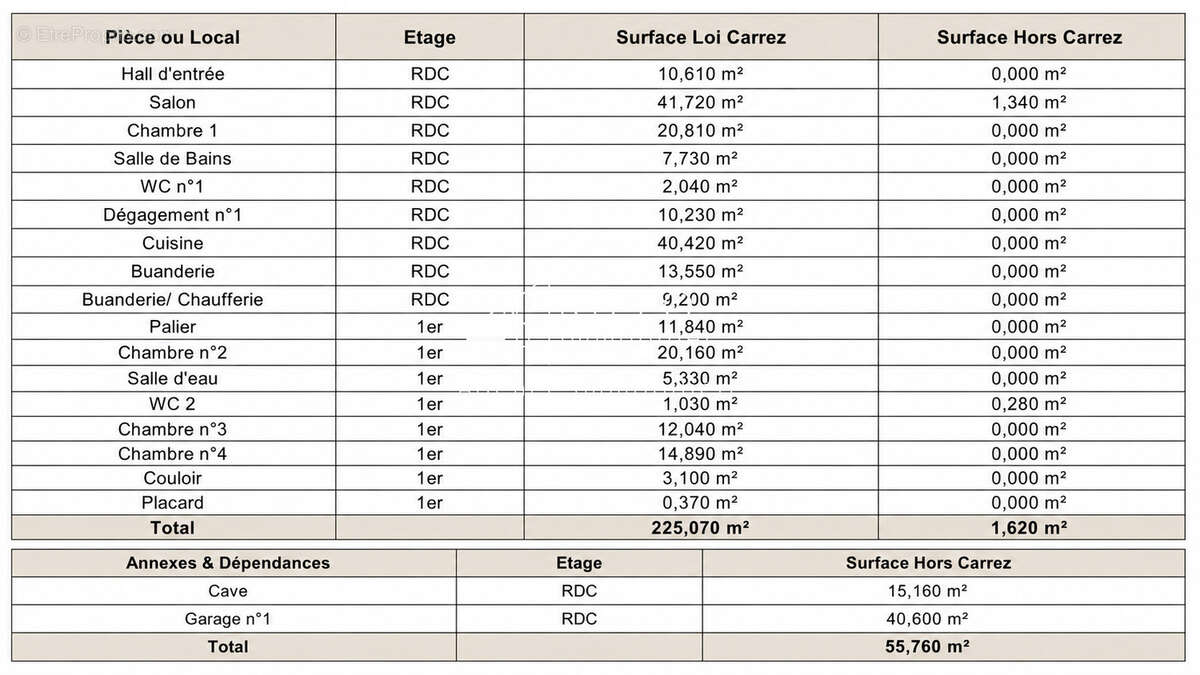Click the Salon Loi Carrez value 41,720 m²
The height and width of the screenshot is (675, 1200).
click(x=701, y=102)
